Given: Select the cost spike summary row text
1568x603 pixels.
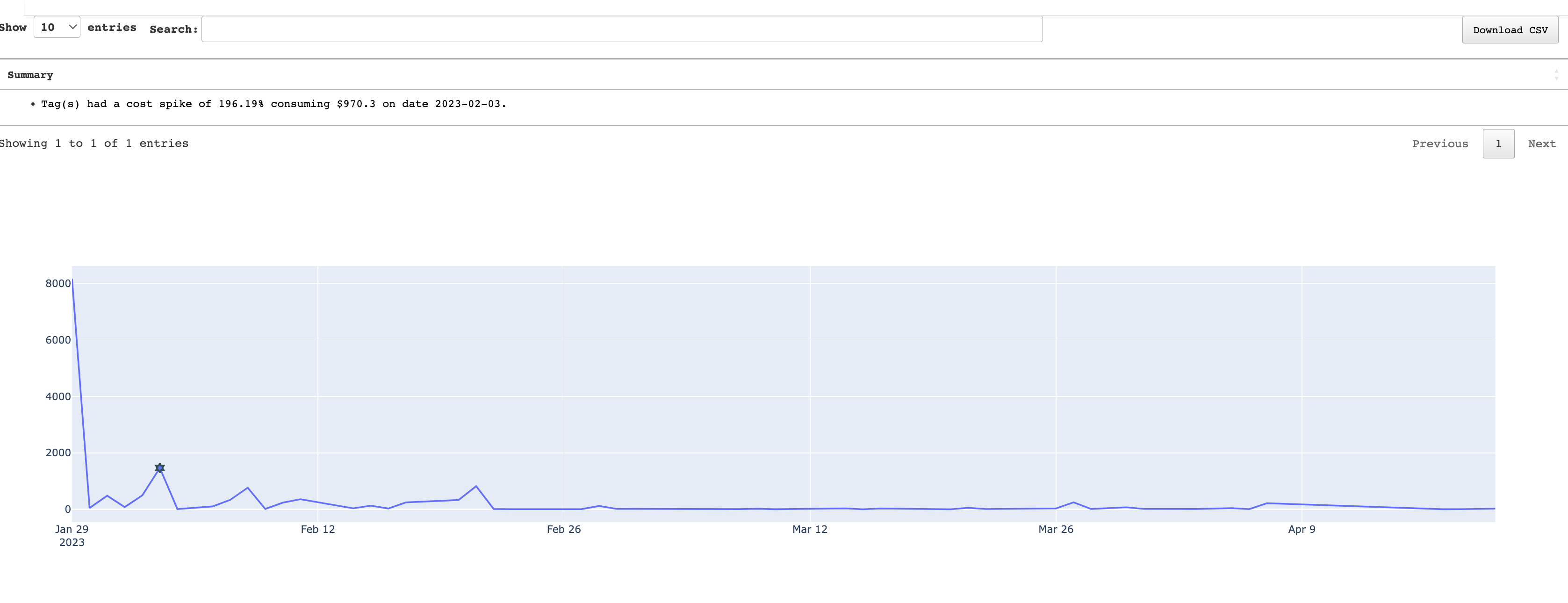Looking at the screenshot, I should point(273,104).
